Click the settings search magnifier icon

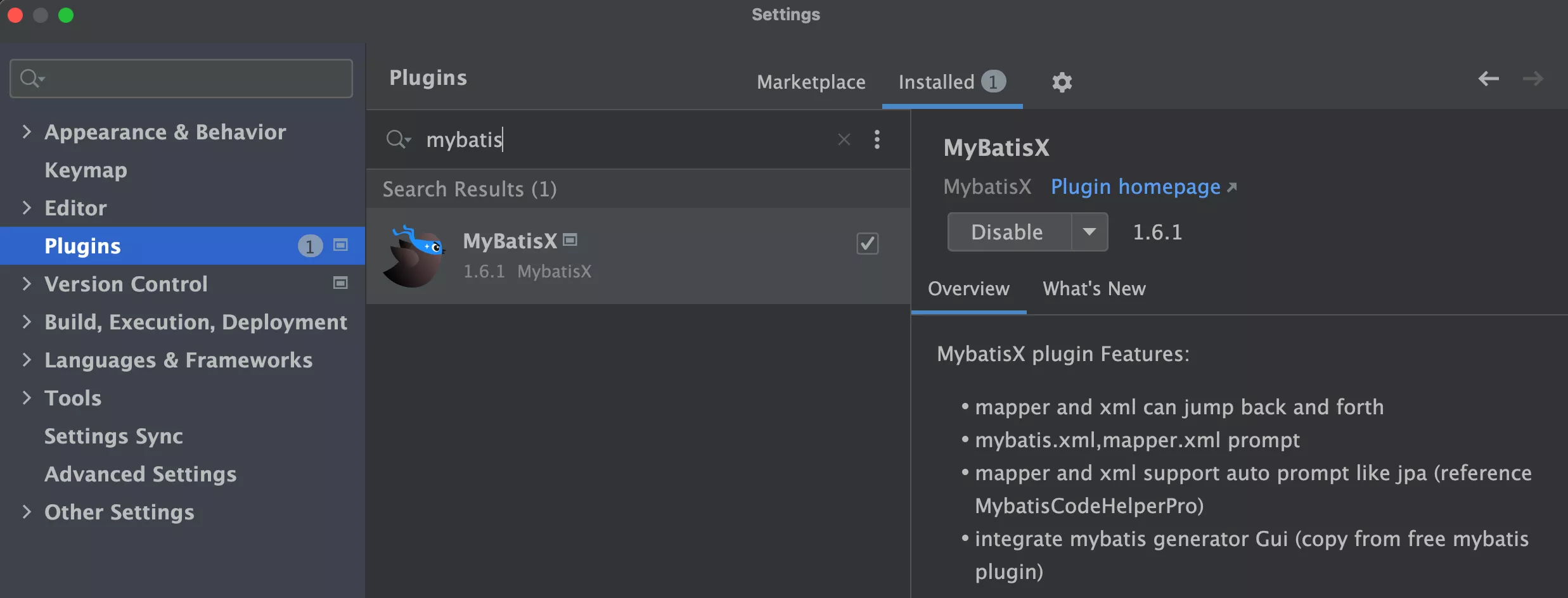coord(32,79)
